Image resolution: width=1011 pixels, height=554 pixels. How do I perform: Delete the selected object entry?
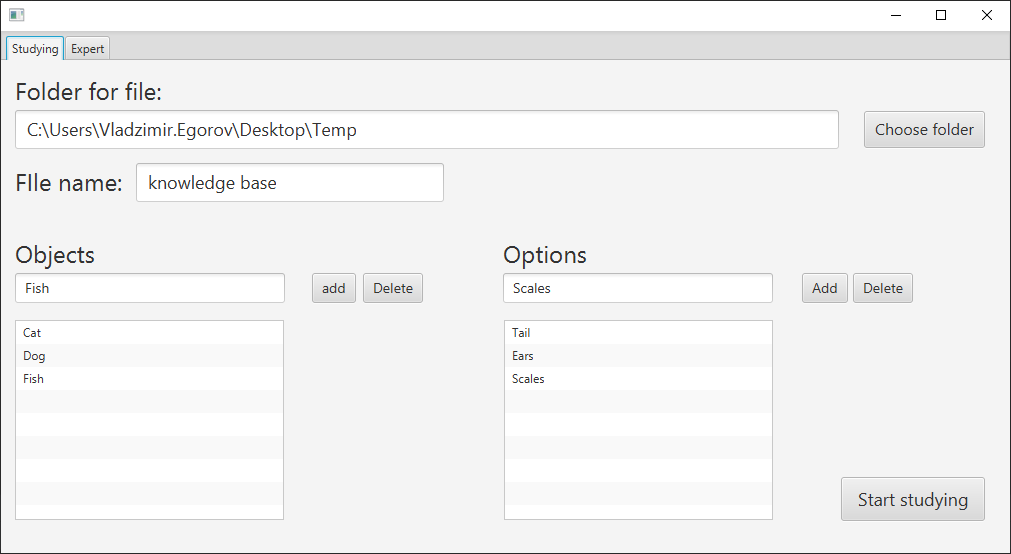click(393, 288)
